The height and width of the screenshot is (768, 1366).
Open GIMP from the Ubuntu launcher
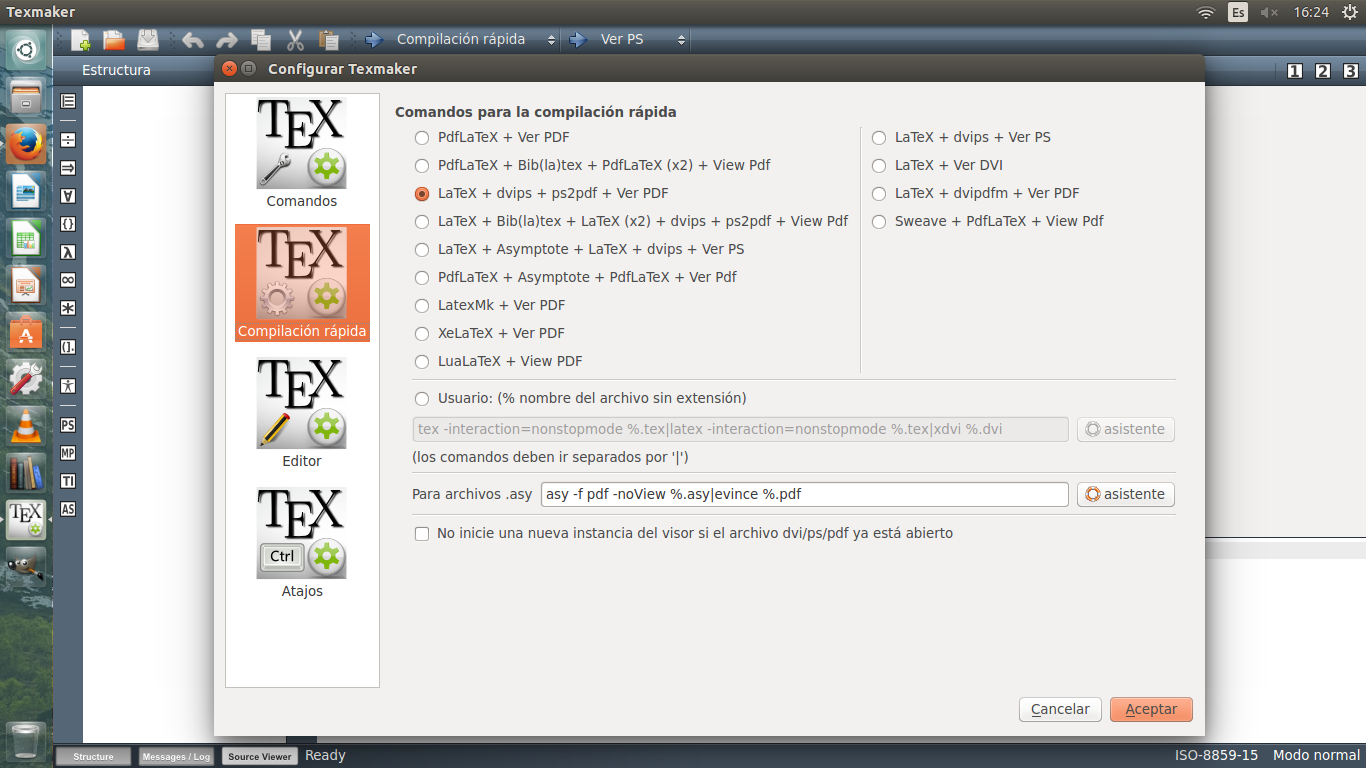pyautogui.click(x=26, y=567)
